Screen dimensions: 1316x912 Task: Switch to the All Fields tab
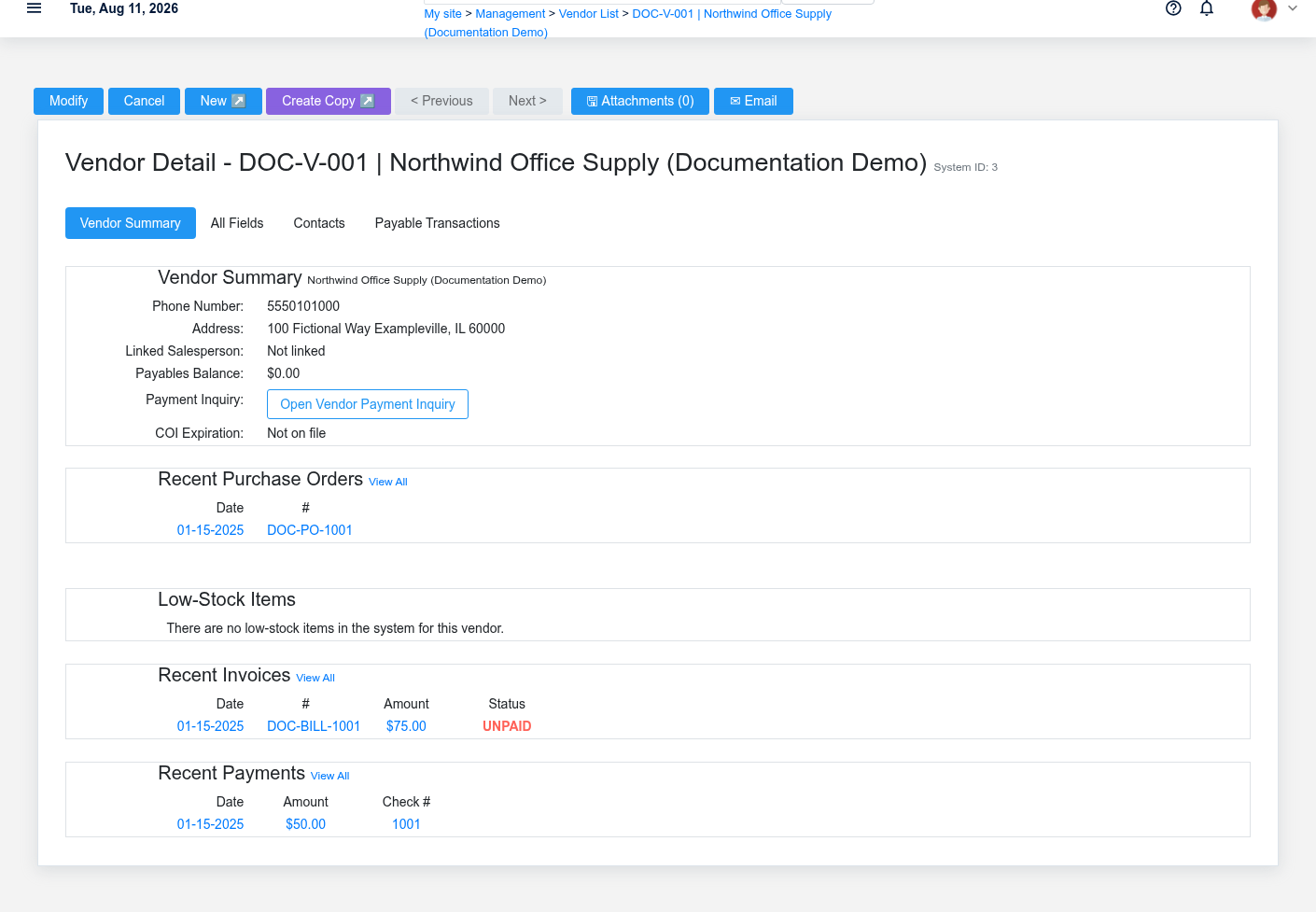(237, 223)
